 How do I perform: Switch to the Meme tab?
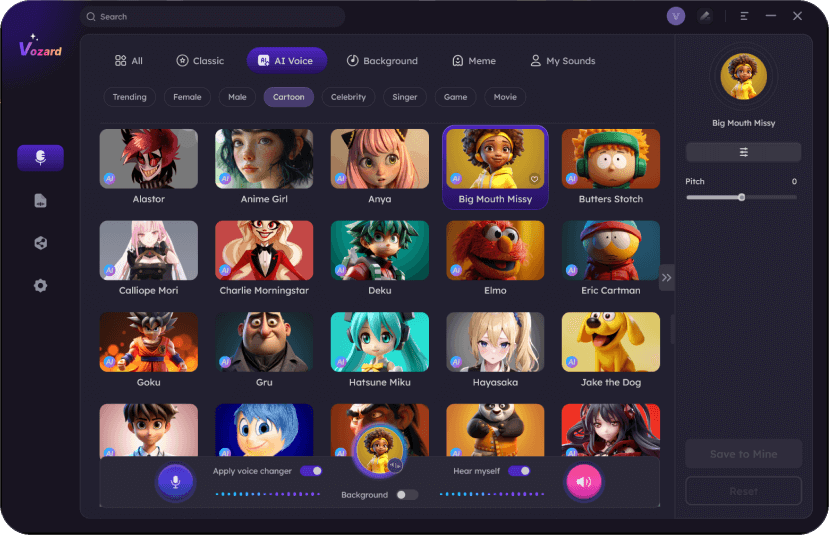click(x=473, y=61)
